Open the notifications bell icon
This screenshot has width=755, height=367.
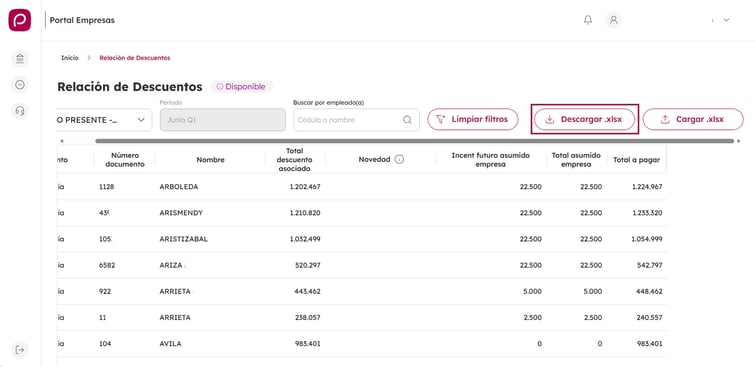click(588, 20)
